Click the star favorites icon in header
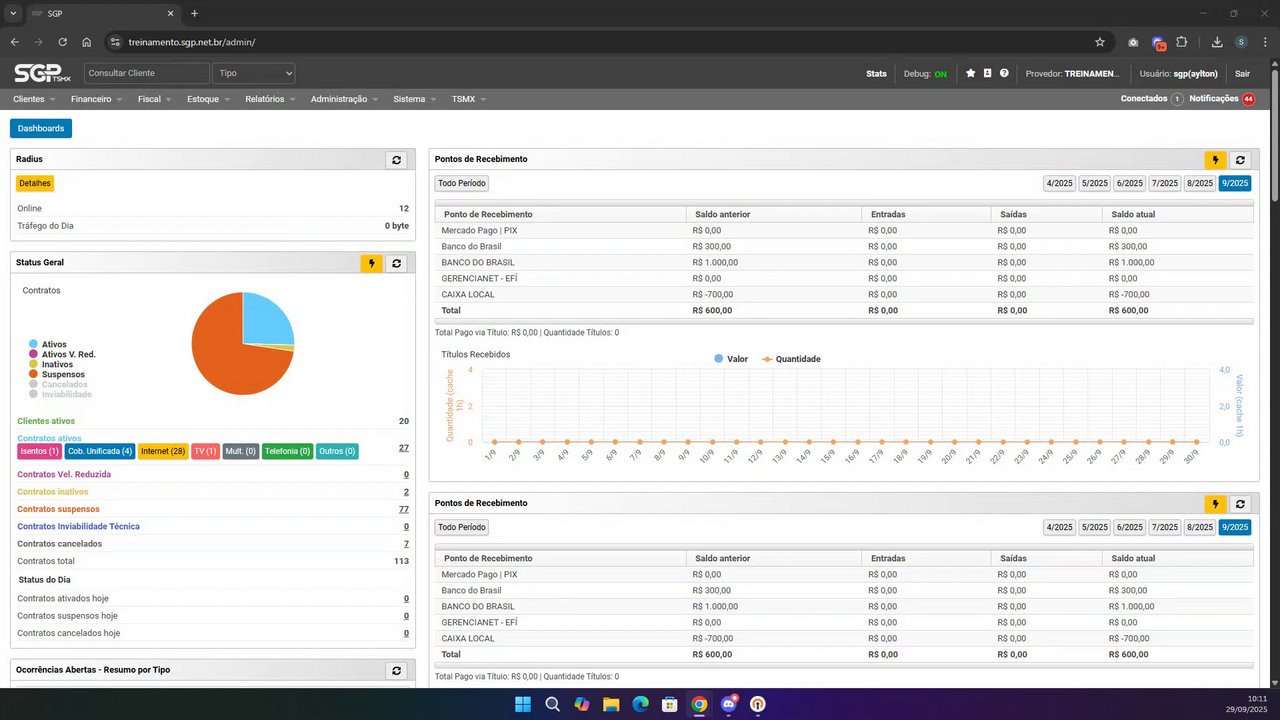The height and width of the screenshot is (720, 1280). tap(970, 73)
